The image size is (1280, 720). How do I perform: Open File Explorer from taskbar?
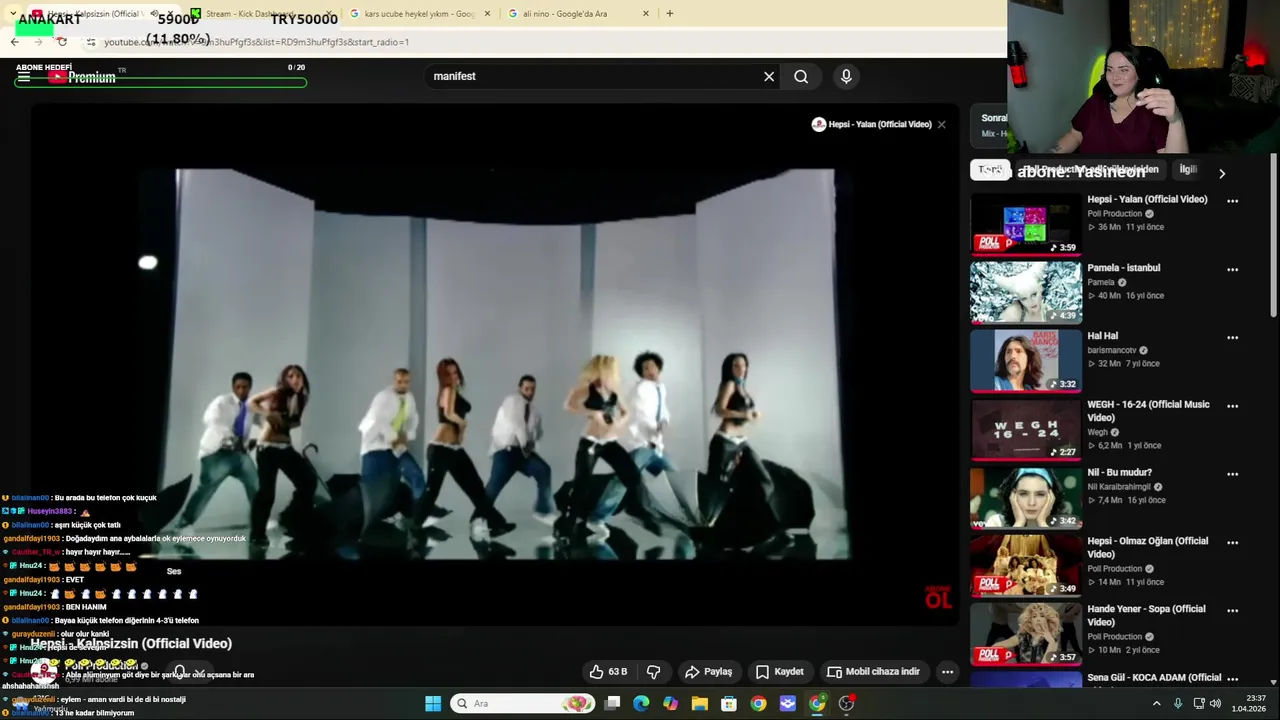[x=699, y=703]
